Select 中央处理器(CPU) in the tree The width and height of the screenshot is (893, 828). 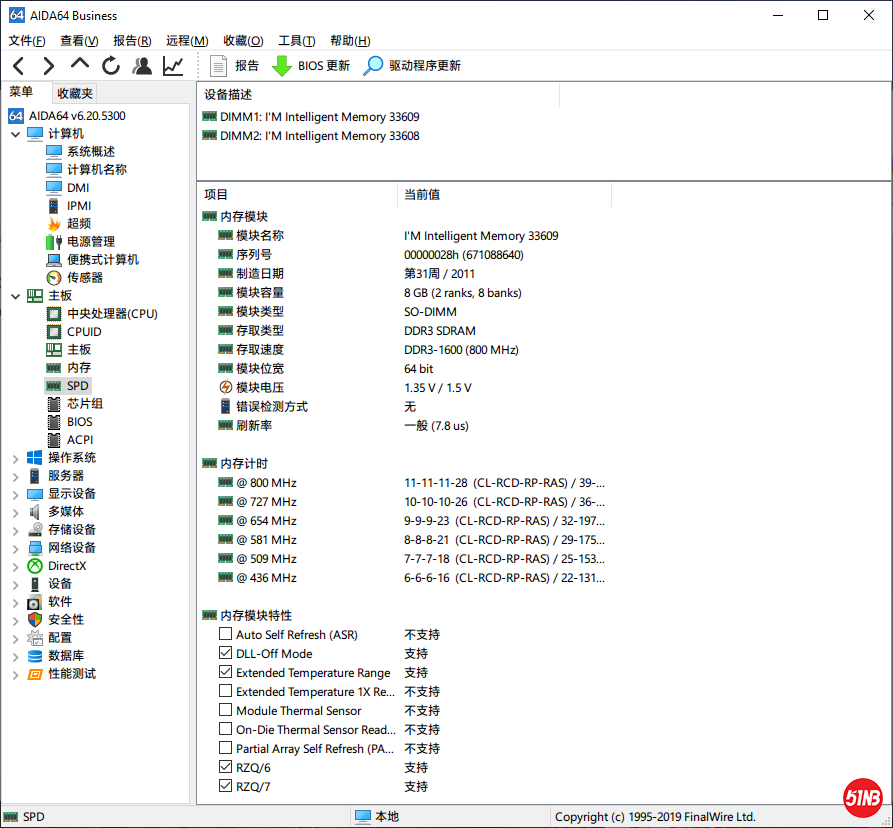(x=112, y=314)
